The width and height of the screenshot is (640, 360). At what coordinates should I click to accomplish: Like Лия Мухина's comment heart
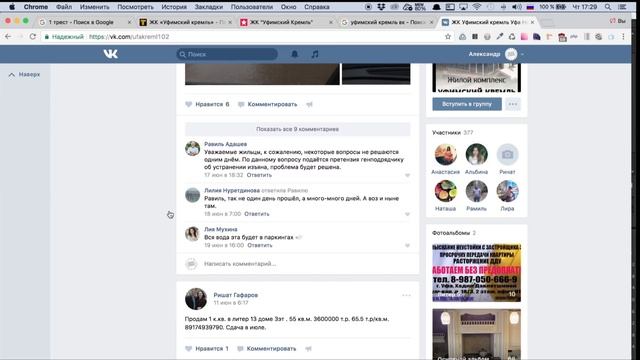407,246
